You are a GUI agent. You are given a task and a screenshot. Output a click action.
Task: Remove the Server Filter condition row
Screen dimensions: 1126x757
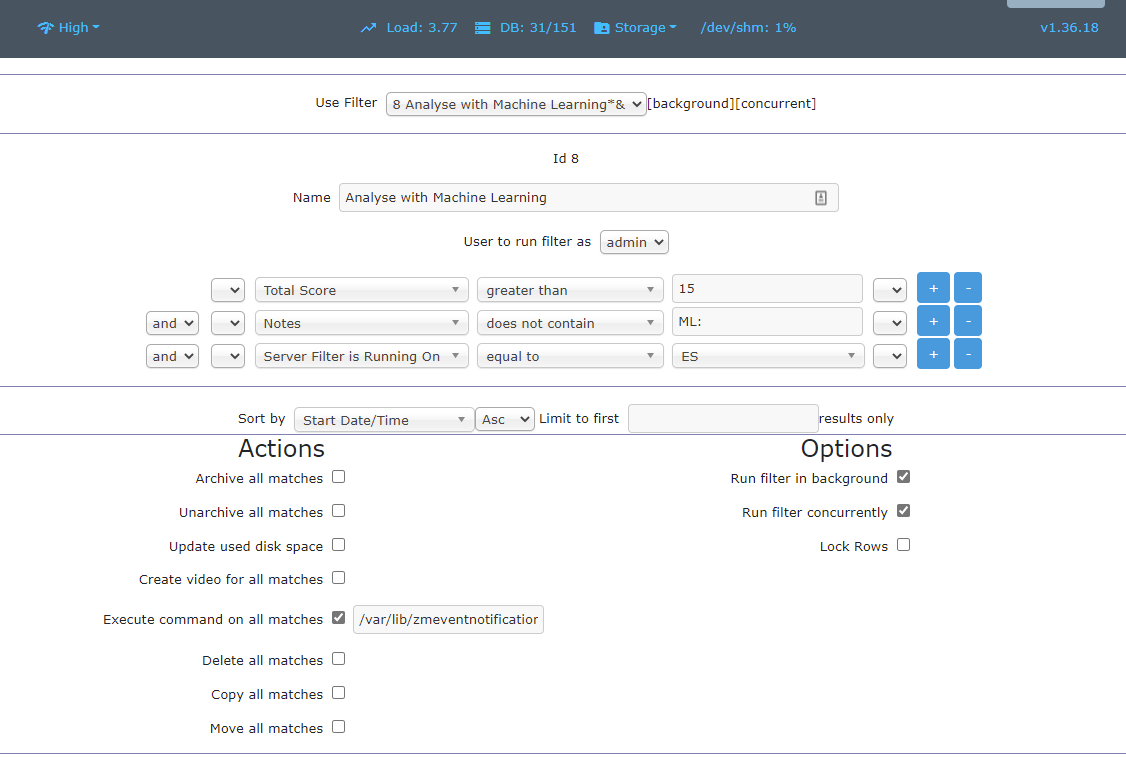pos(968,354)
